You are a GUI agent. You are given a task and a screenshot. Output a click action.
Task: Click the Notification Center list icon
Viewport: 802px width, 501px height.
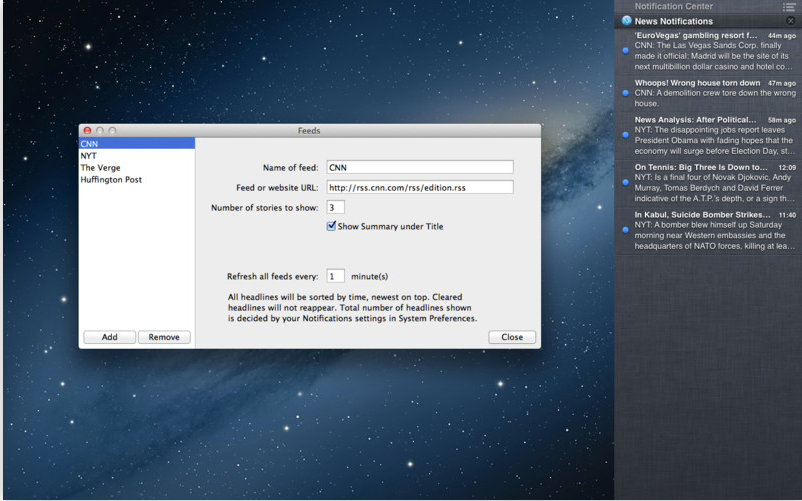(789, 6)
